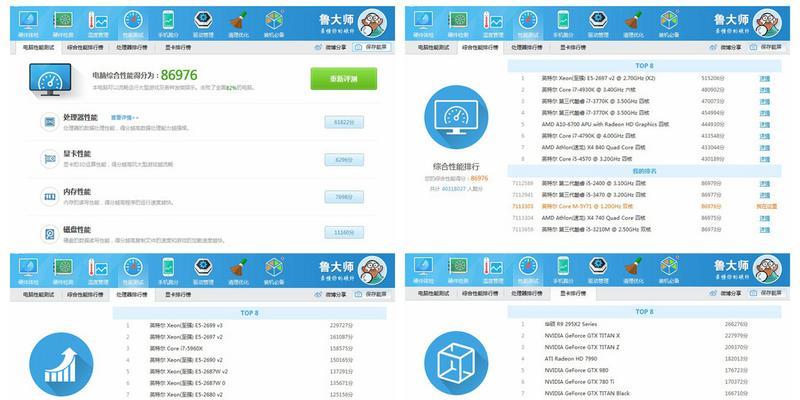Screen dimensions: 800x400
Task: Open 温度管理 thermometer icon in performance test window
Action: pyautogui.click(x=98, y=24)
